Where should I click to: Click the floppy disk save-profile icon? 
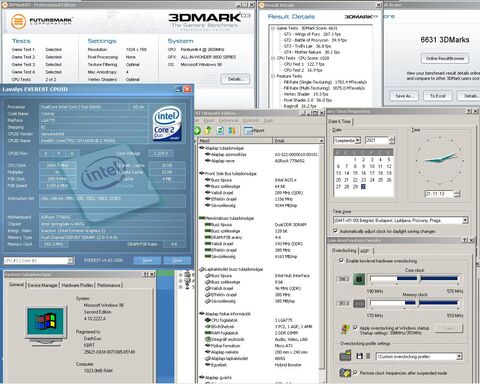pos(359,356)
